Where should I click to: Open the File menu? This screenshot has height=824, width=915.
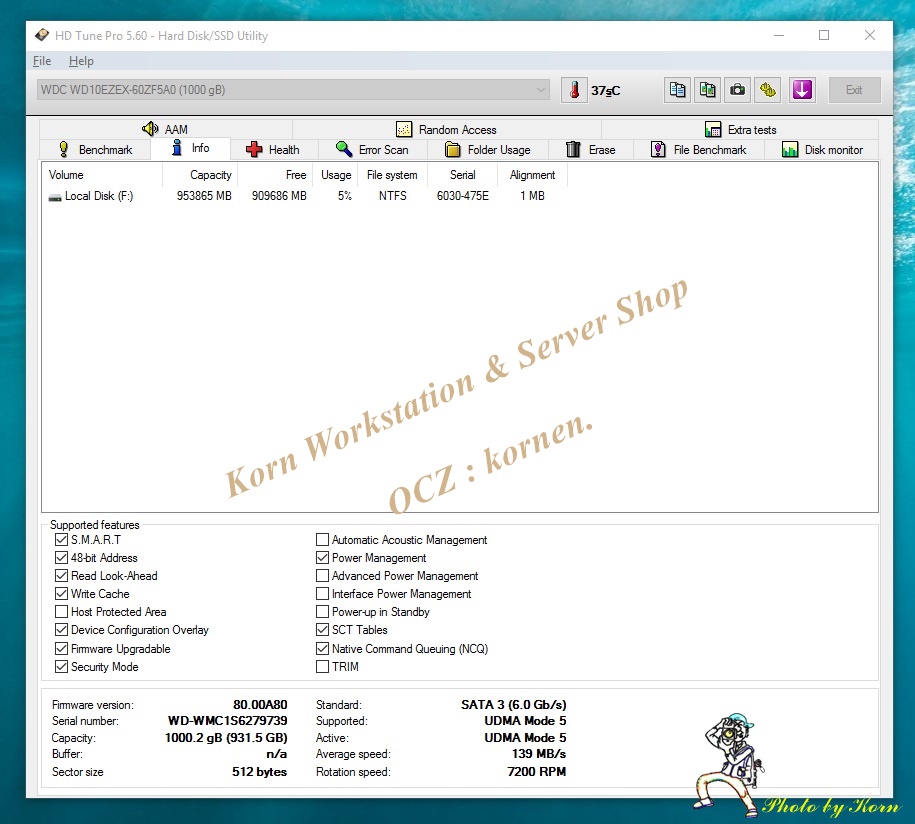point(42,61)
